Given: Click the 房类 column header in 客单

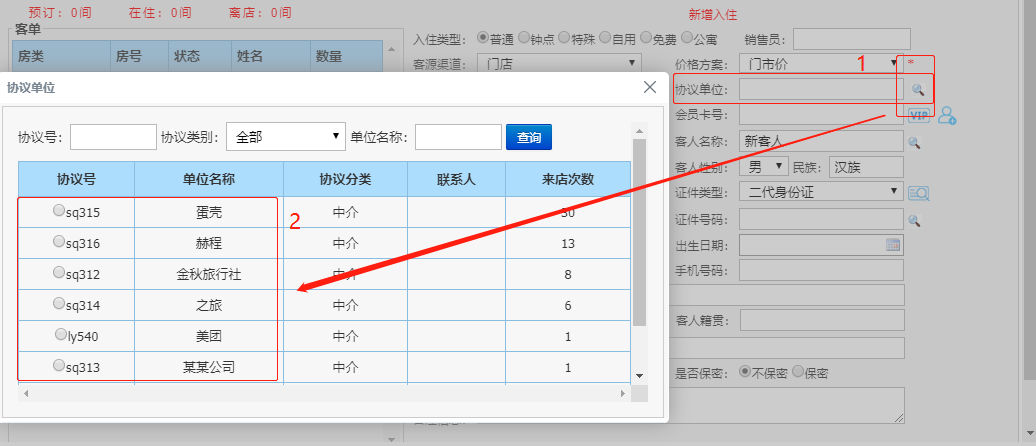Looking at the screenshot, I should (x=61, y=57).
